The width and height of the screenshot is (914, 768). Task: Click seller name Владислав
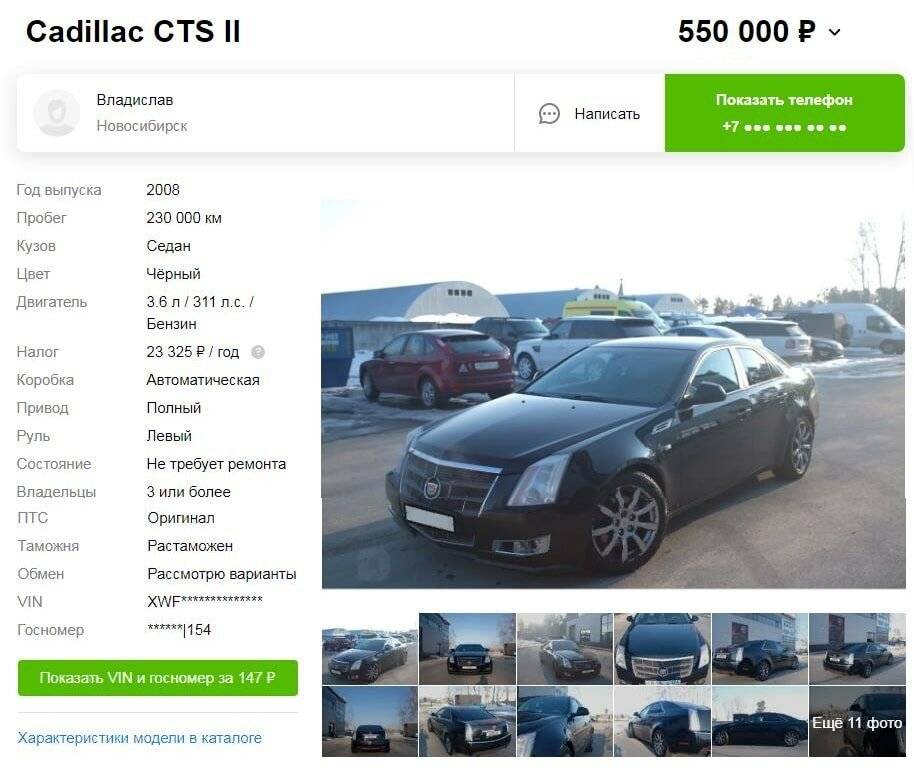tap(135, 100)
